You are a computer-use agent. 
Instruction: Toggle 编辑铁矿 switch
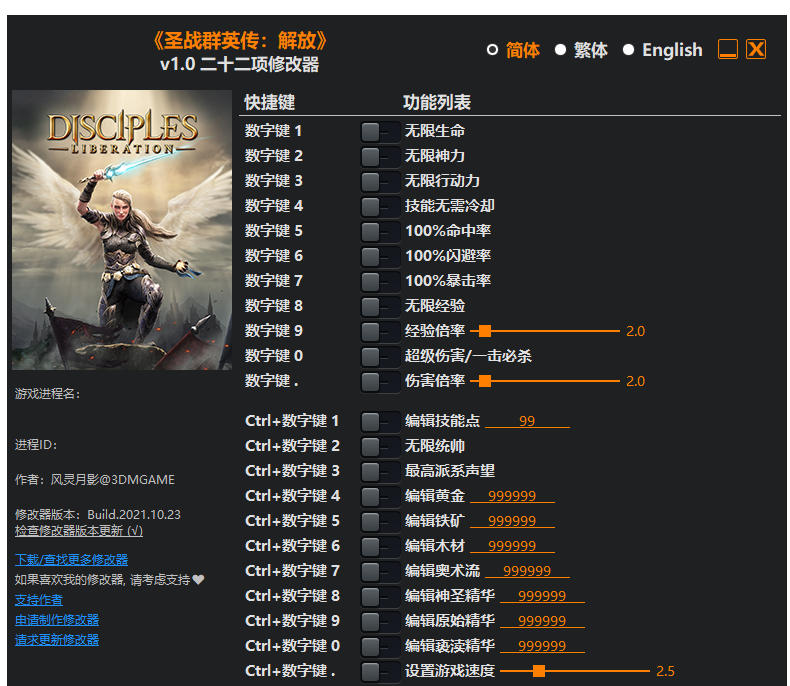[380, 522]
